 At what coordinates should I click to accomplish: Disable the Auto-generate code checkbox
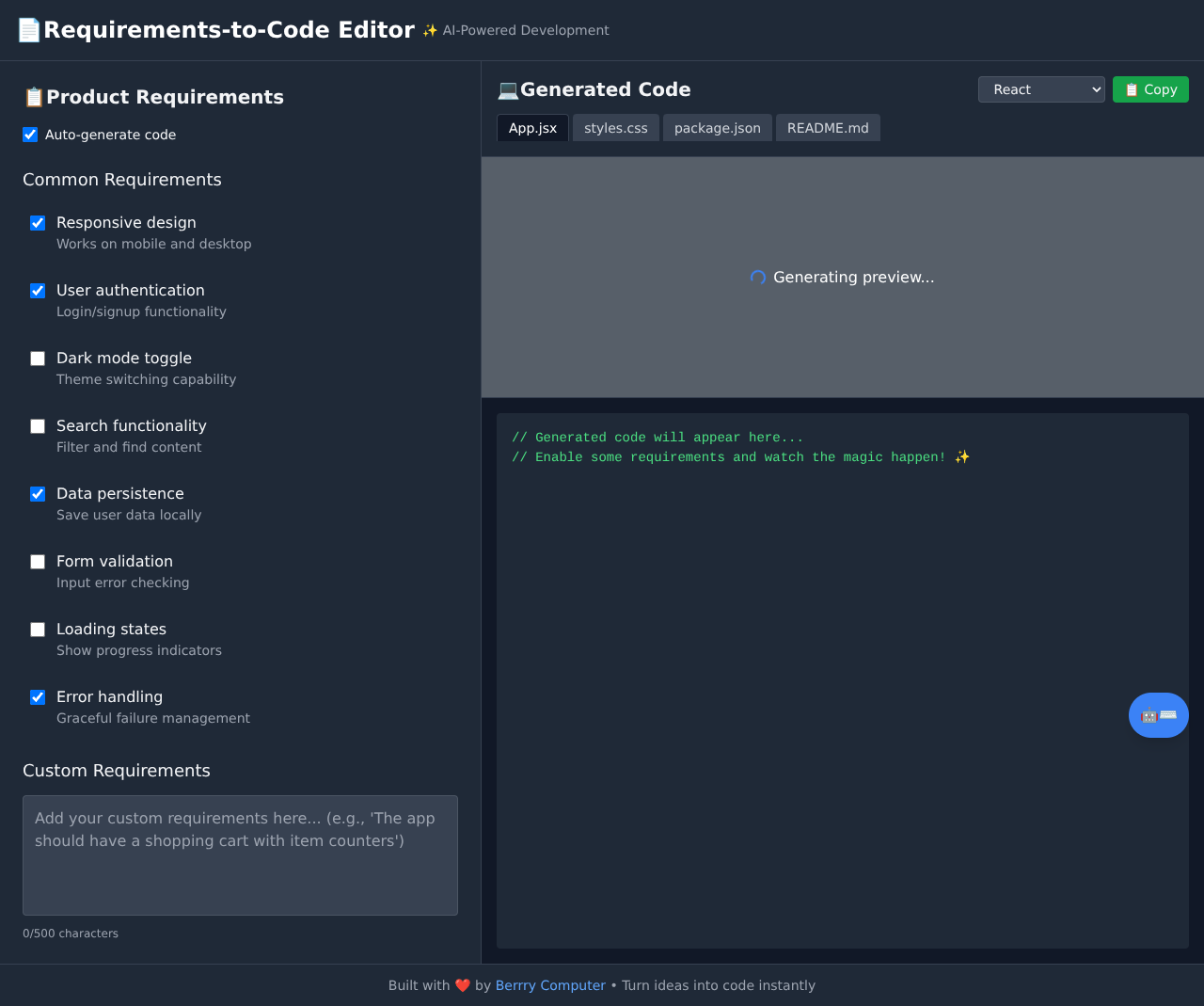30,135
